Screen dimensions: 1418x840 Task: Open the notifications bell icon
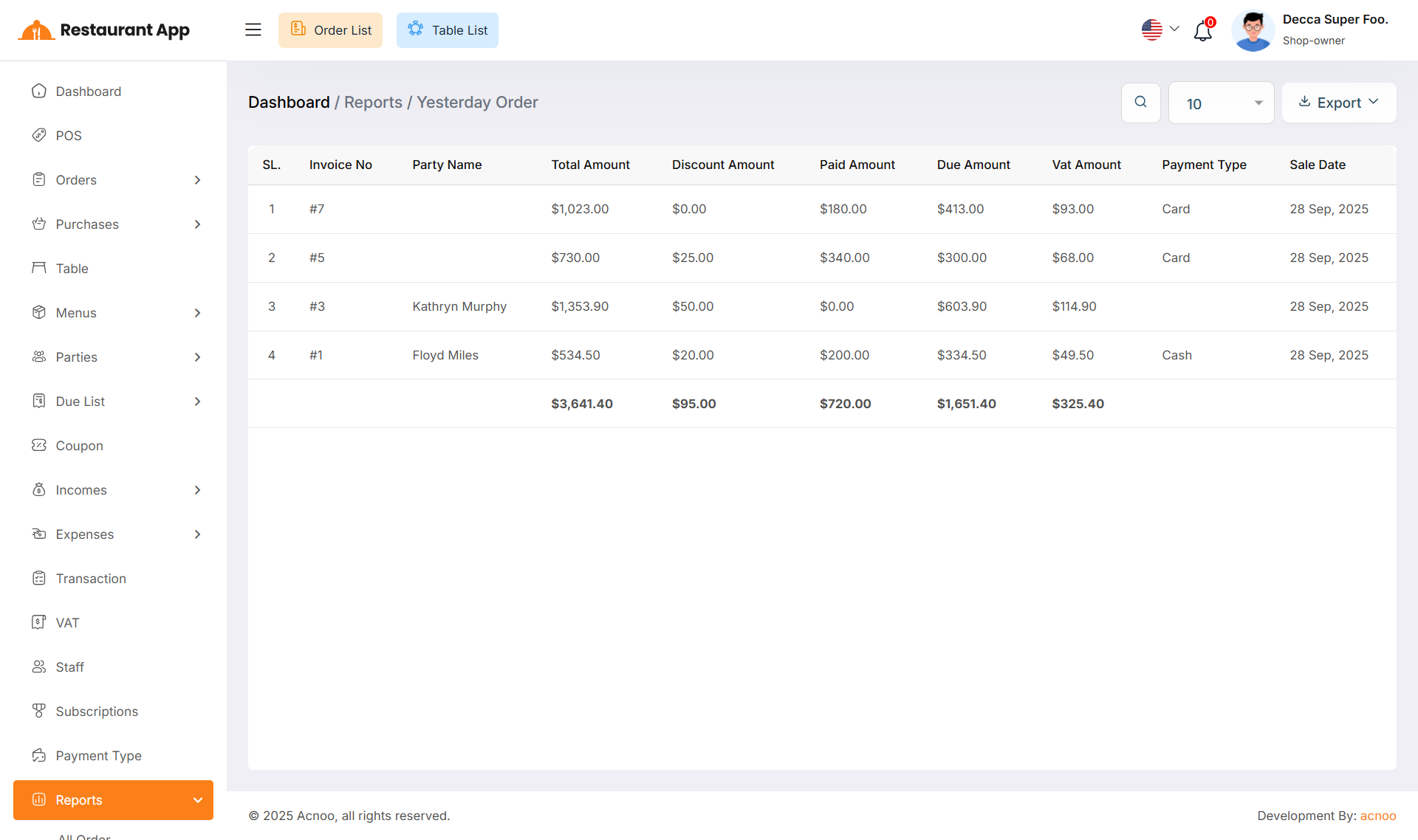pos(1202,31)
